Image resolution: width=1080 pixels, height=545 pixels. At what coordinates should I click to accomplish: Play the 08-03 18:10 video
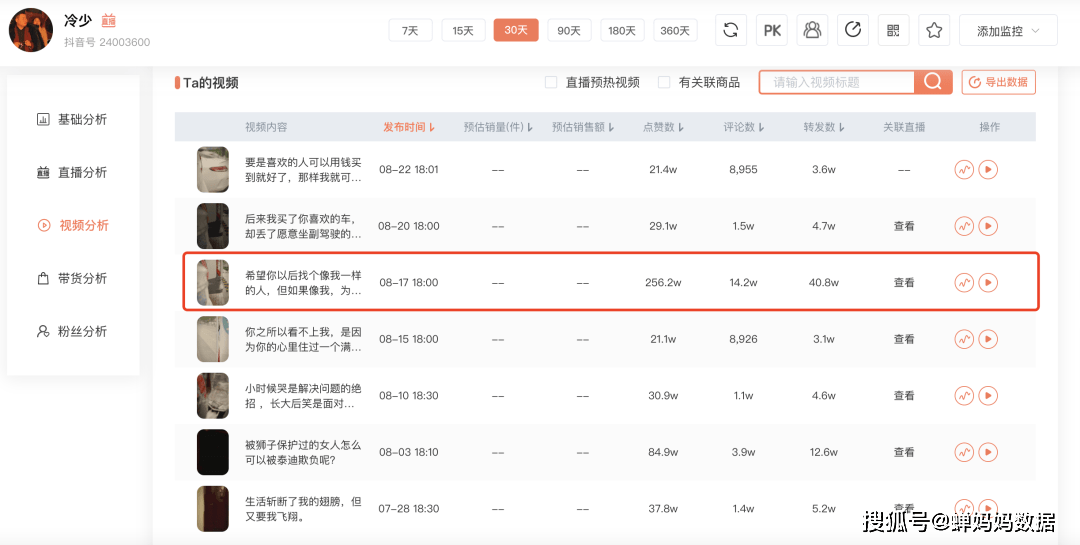(x=988, y=452)
